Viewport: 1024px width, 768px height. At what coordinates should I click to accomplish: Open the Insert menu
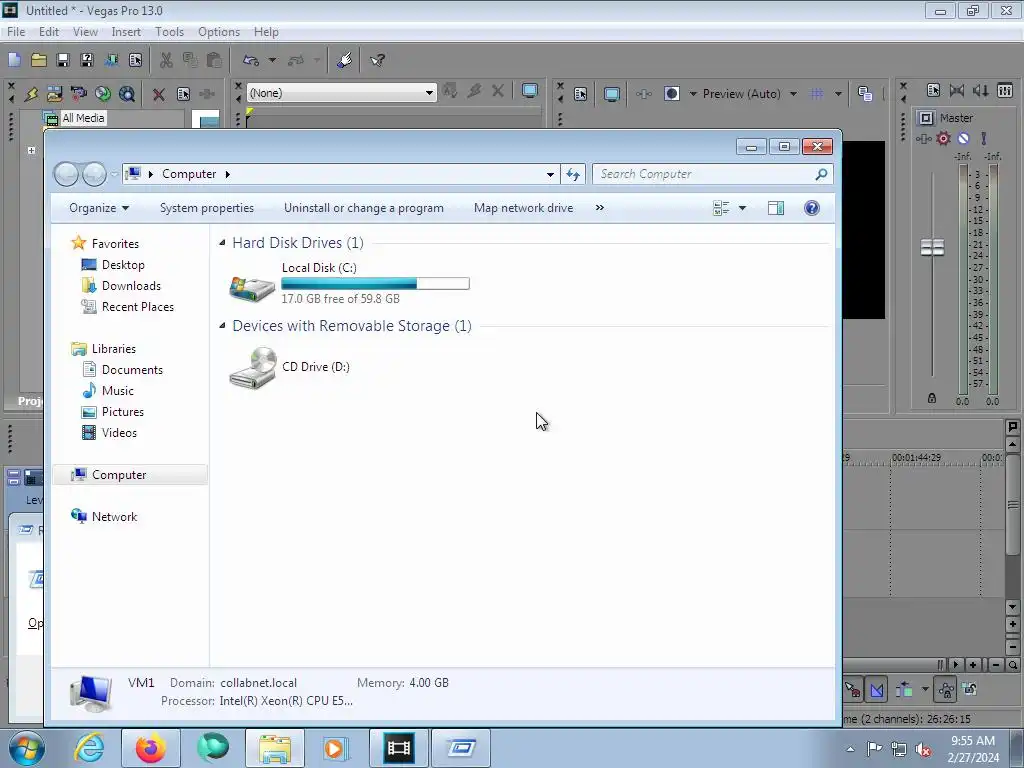point(126,32)
